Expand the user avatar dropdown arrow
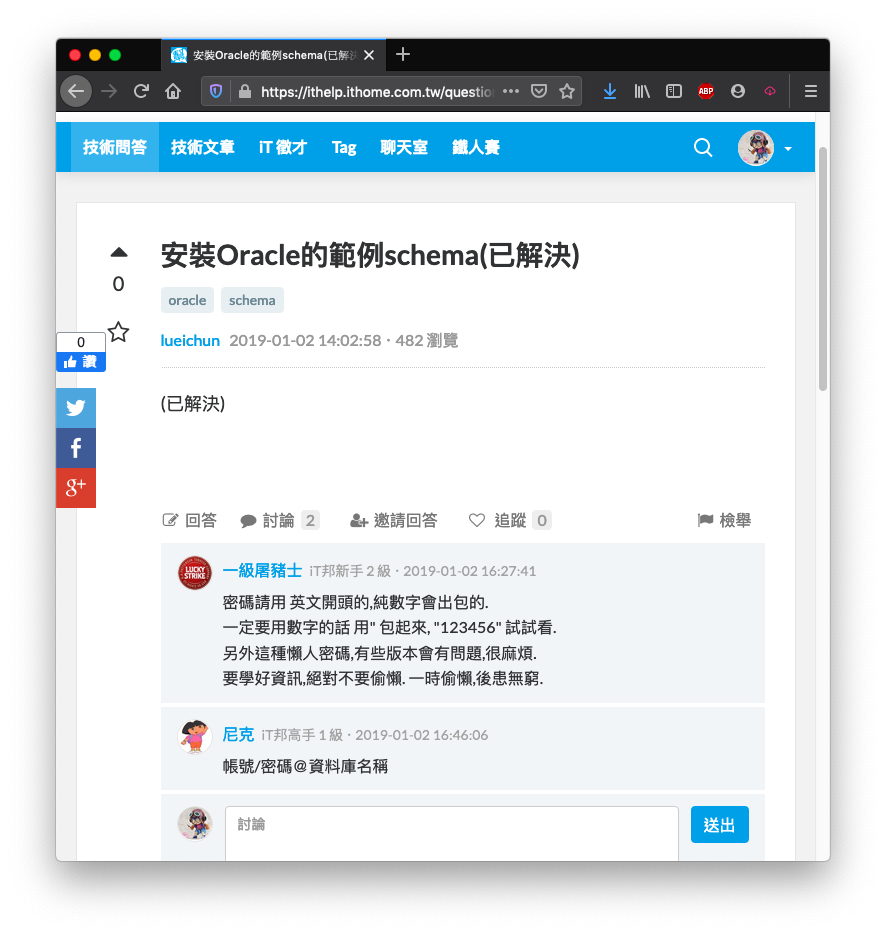 (788, 148)
